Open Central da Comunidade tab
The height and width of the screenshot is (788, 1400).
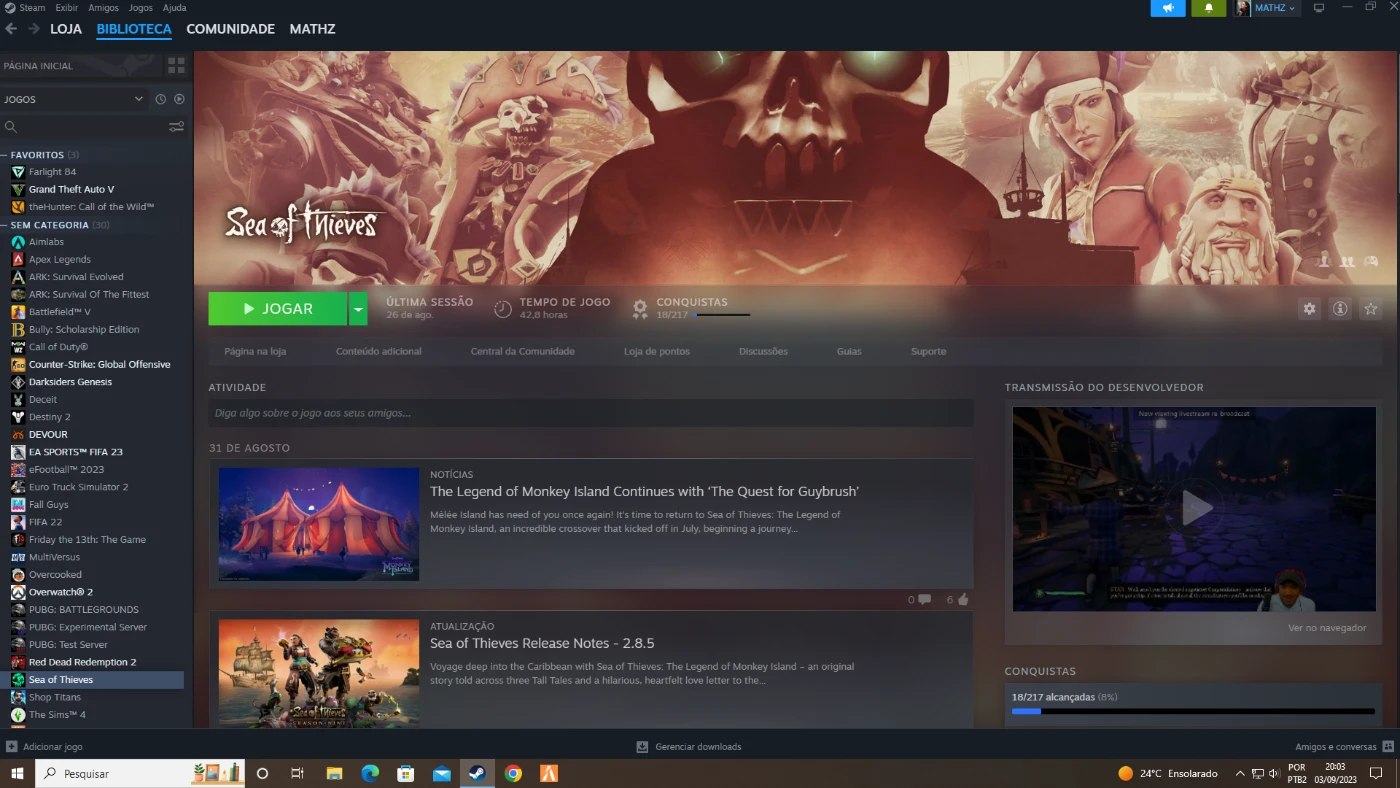[522, 351]
